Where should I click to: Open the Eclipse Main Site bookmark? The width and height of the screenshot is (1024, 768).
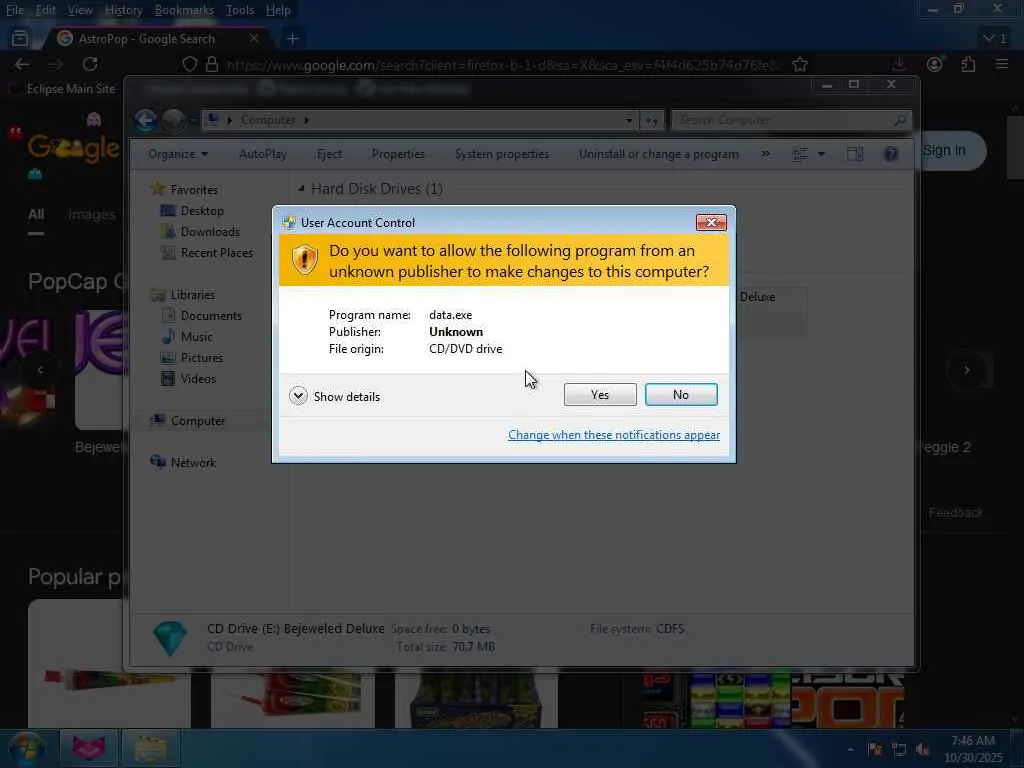coord(63,89)
